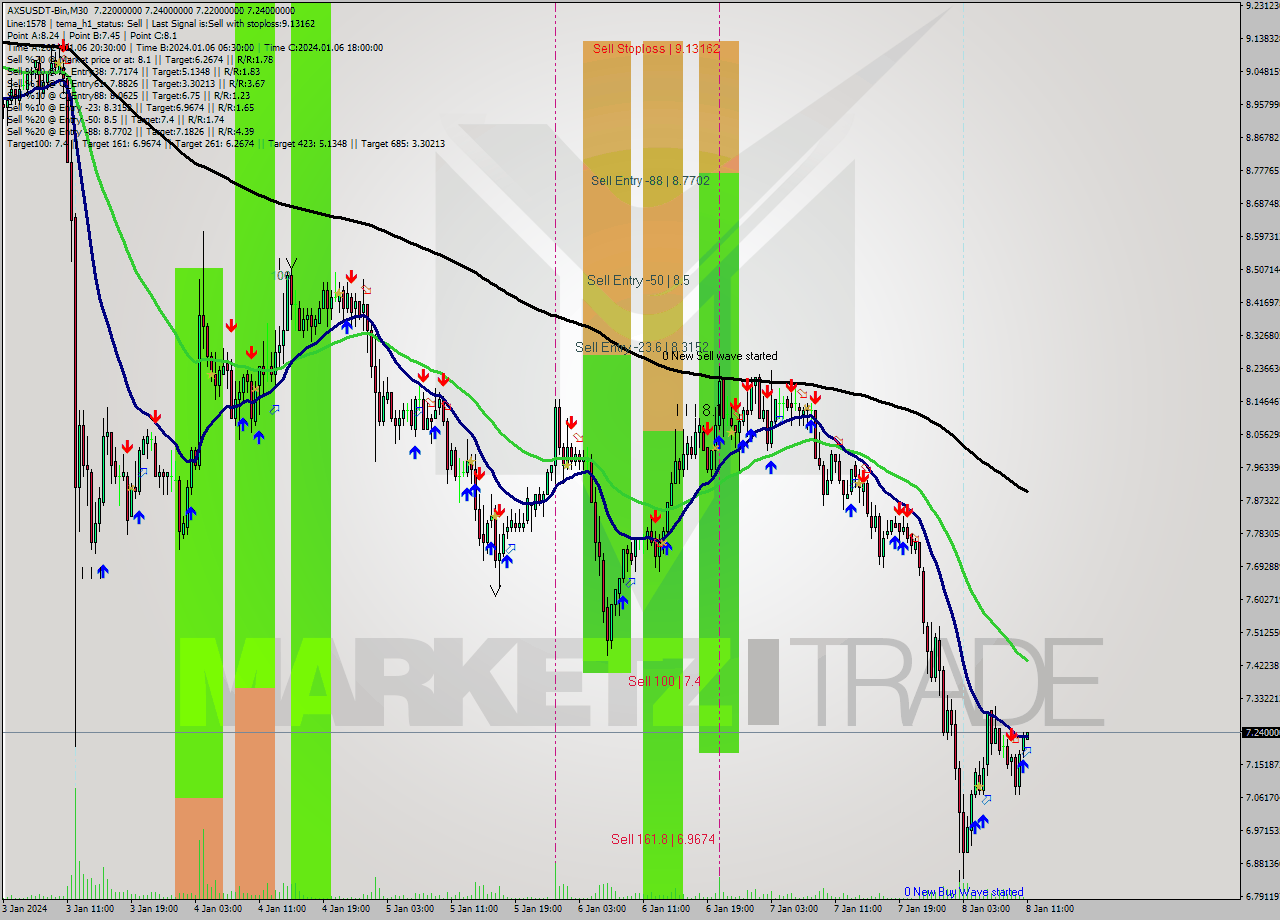This screenshot has height=920, width=1280.
Task: Click the 6.88136 price axis value
Action: point(1261,863)
